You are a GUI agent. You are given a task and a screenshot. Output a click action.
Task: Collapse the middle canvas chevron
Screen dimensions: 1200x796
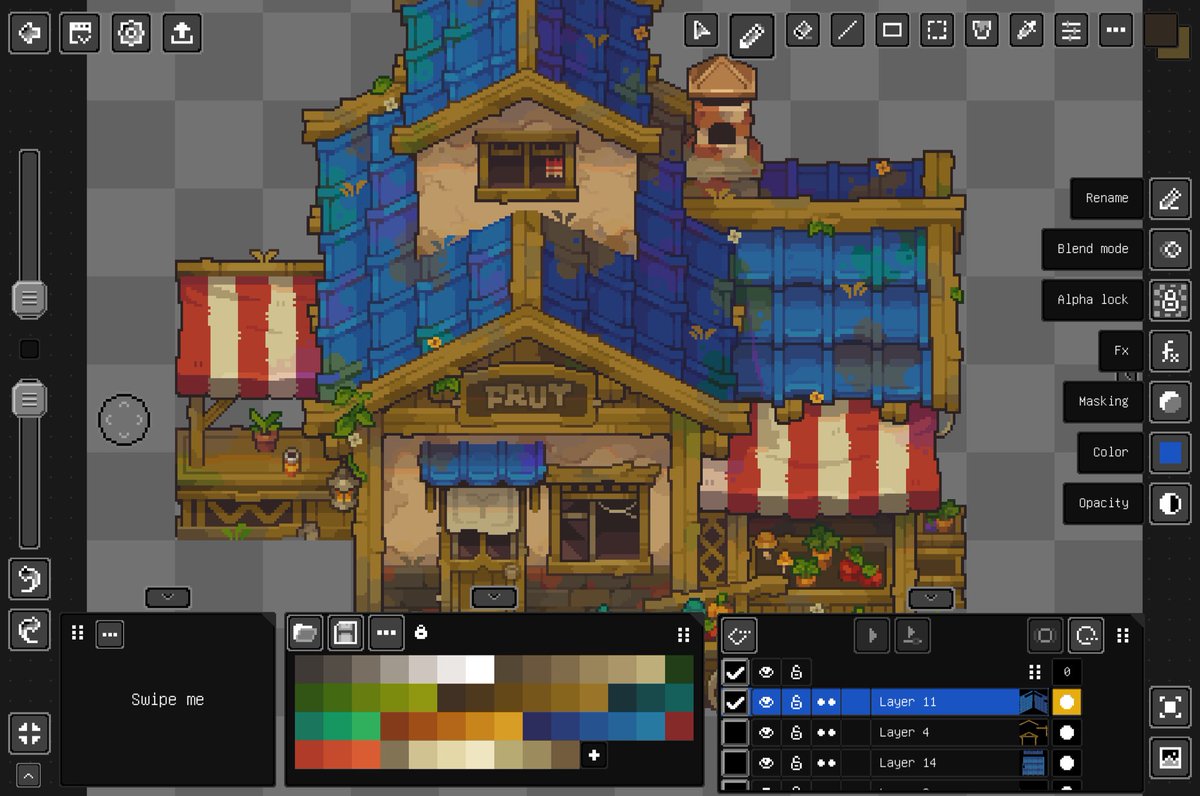494,597
